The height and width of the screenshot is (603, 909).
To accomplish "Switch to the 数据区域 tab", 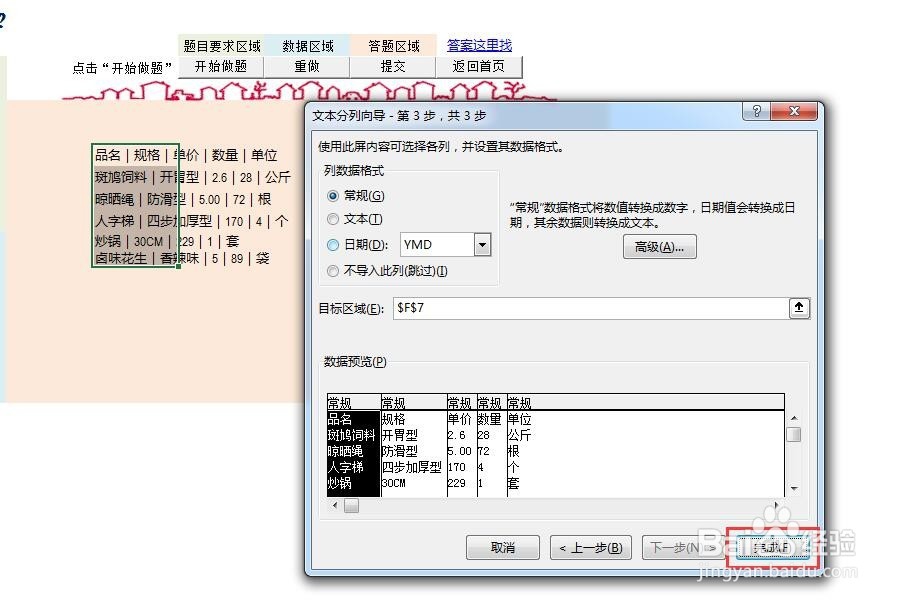I will (x=307, y=45).
